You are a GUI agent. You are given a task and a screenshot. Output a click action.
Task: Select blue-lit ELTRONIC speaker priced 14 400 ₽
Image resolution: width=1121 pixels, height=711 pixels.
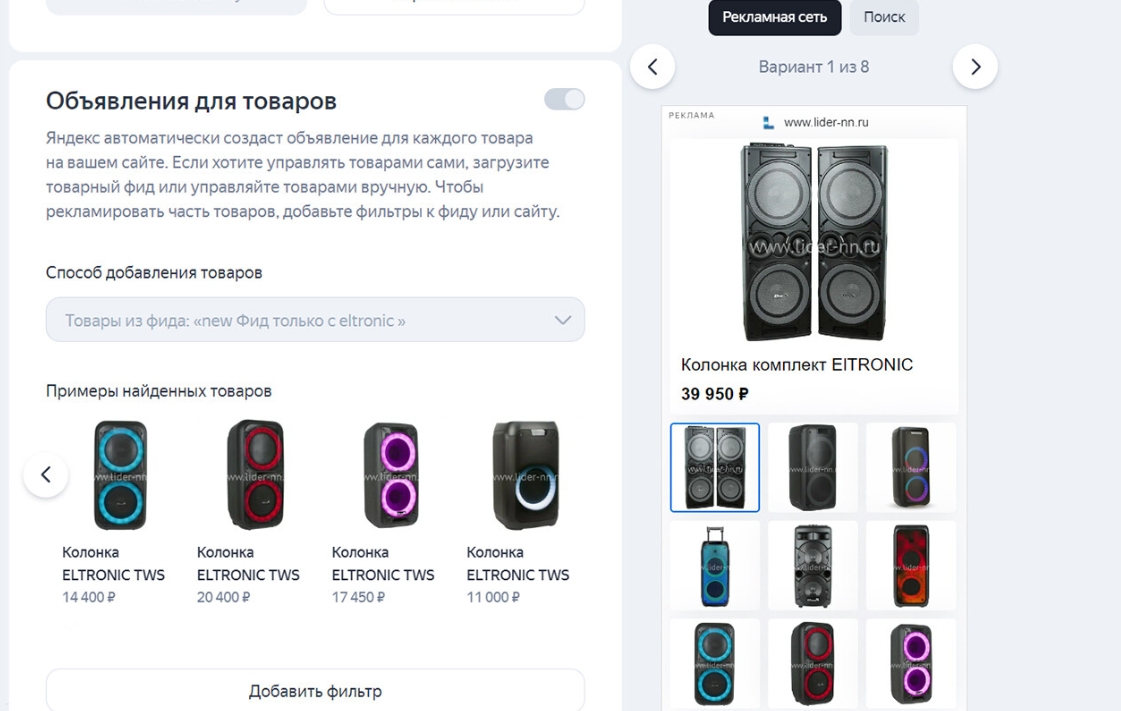coord(120,475)
